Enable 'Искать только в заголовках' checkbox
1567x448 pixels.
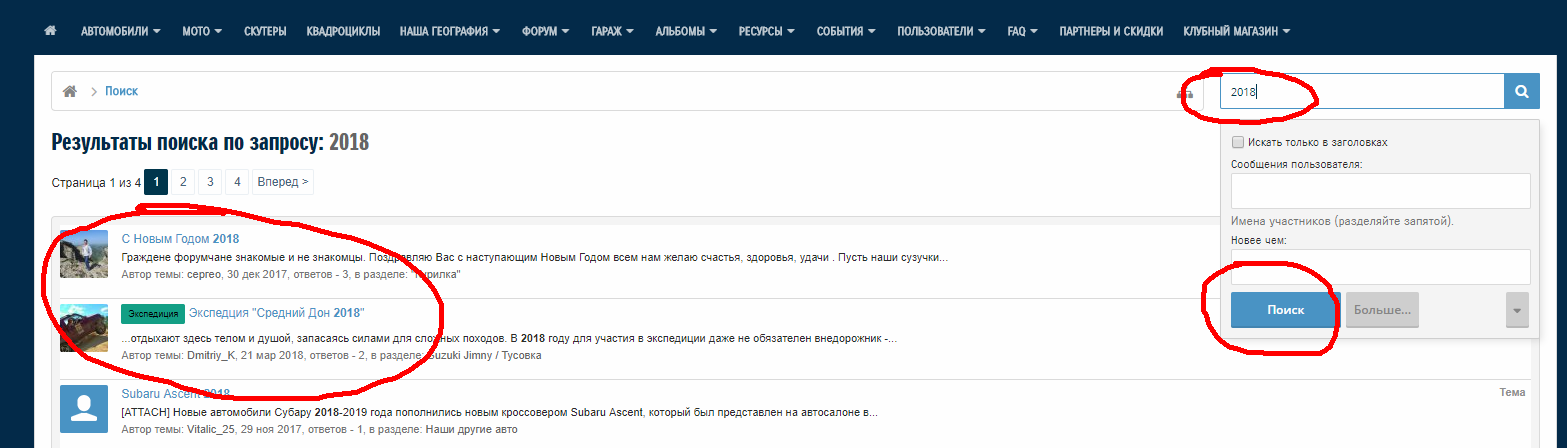1238,142
